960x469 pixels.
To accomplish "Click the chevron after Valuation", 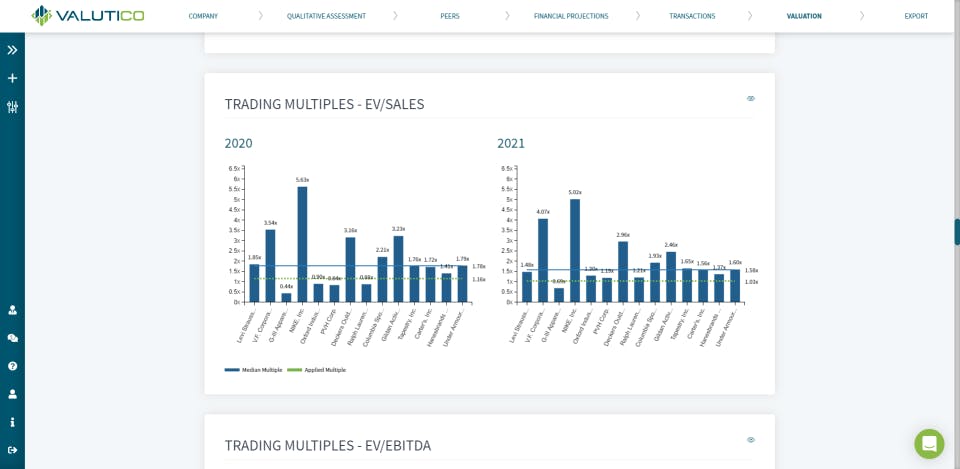I will point(862,16).
